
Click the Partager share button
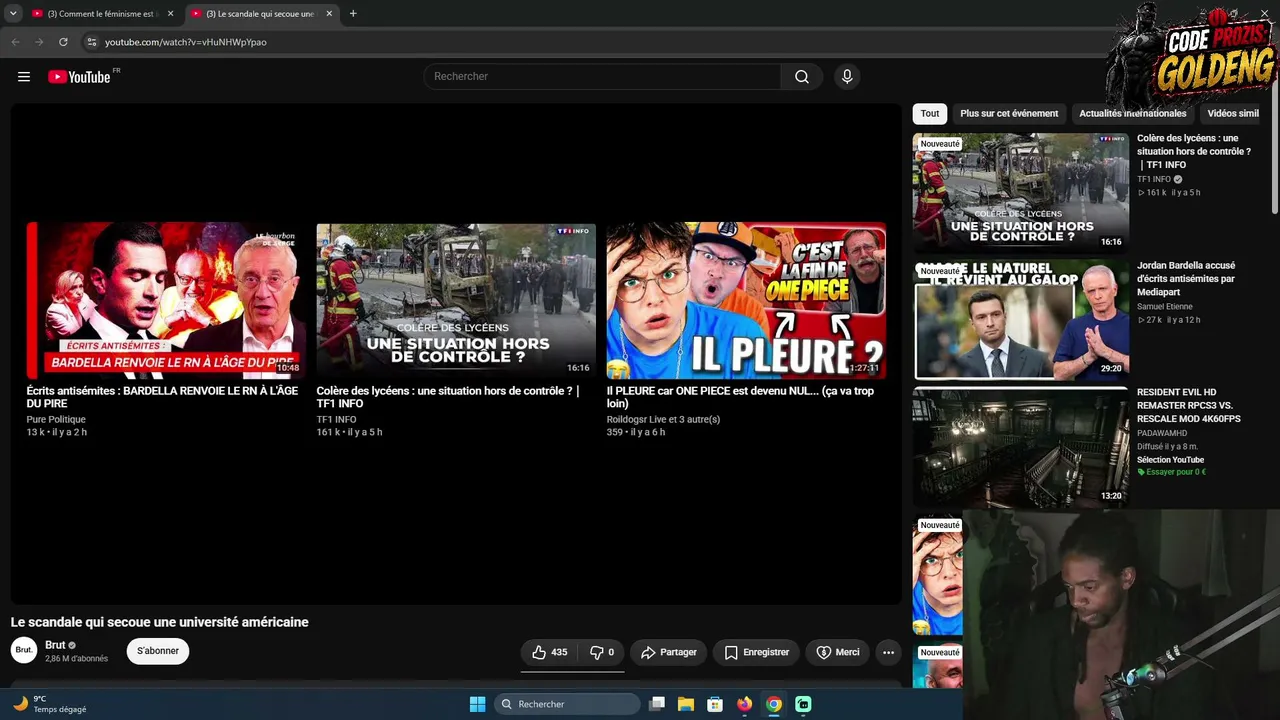click(669, 652)
